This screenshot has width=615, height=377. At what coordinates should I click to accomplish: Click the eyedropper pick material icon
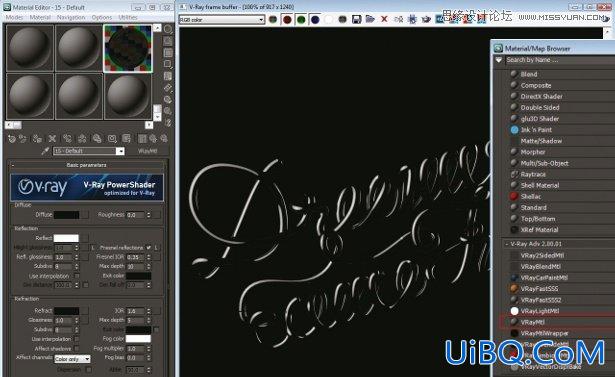coord(45,151)
